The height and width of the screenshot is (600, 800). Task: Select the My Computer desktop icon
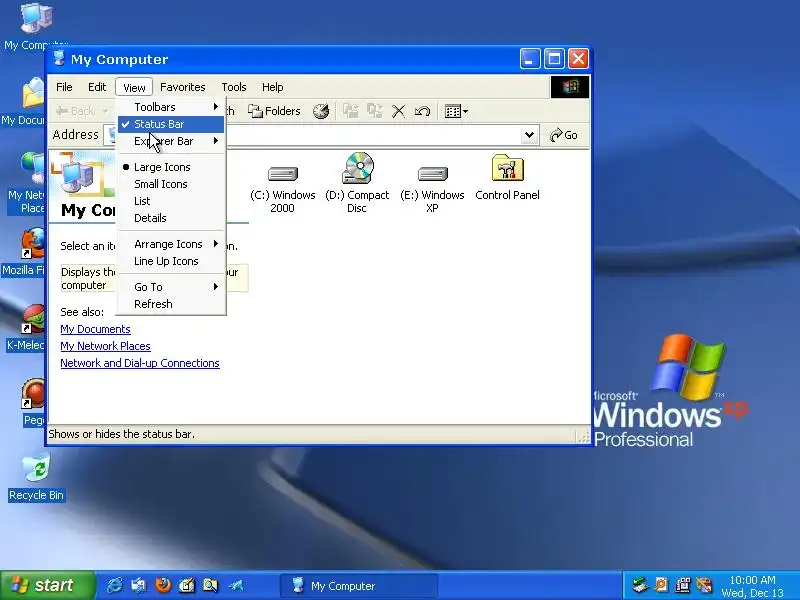pyautogui.click(x=36, y=26)
